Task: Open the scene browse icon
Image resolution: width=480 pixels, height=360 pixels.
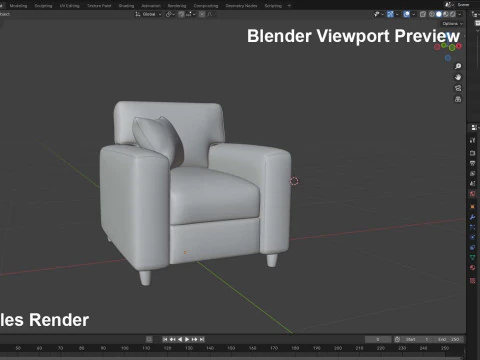Action: click(x=449, y=5)
